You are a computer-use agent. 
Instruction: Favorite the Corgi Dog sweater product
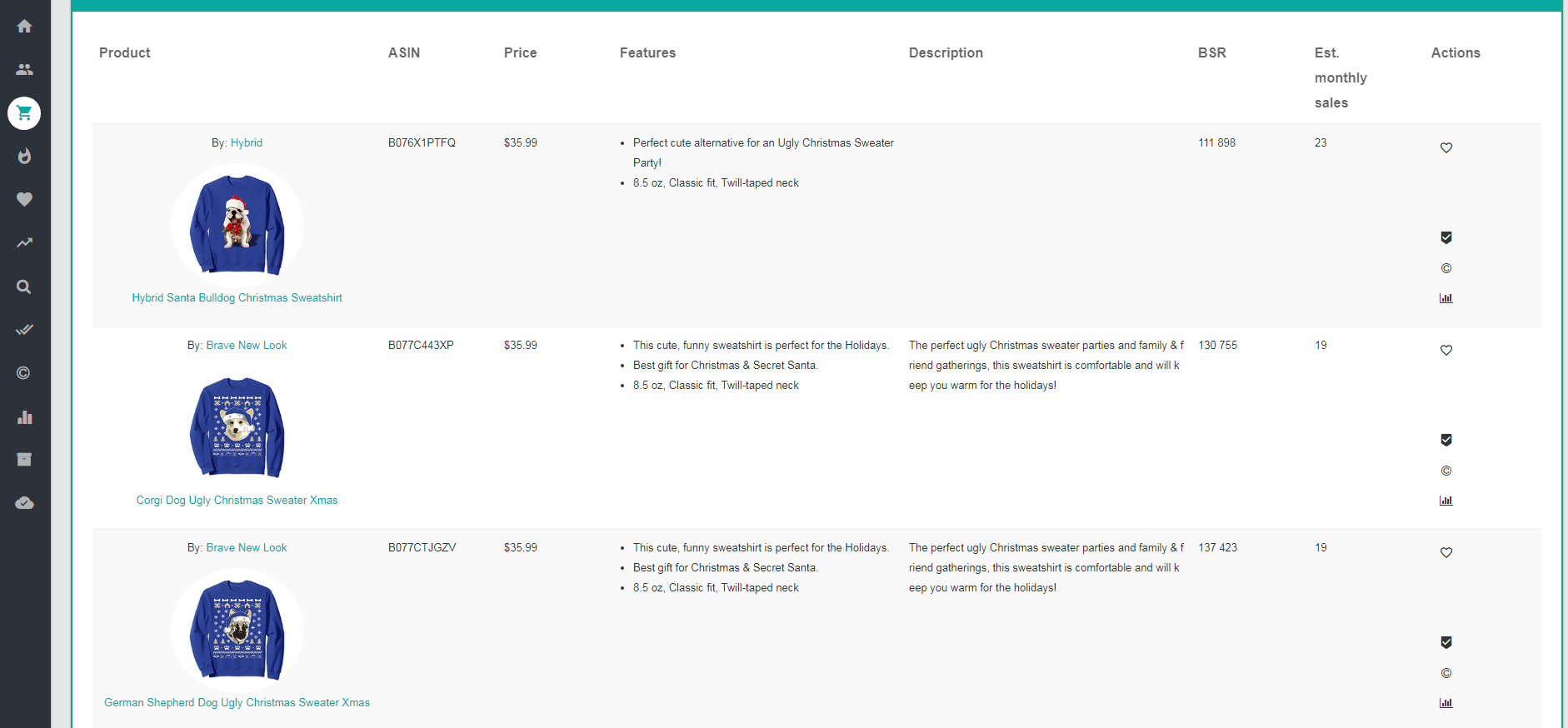pos(1446,350)
